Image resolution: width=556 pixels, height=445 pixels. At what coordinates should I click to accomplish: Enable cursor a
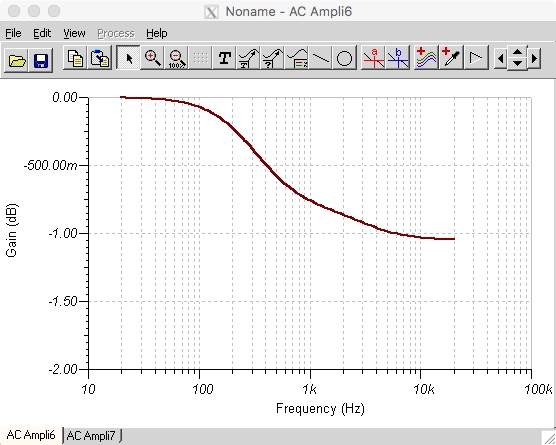point(373,57)
